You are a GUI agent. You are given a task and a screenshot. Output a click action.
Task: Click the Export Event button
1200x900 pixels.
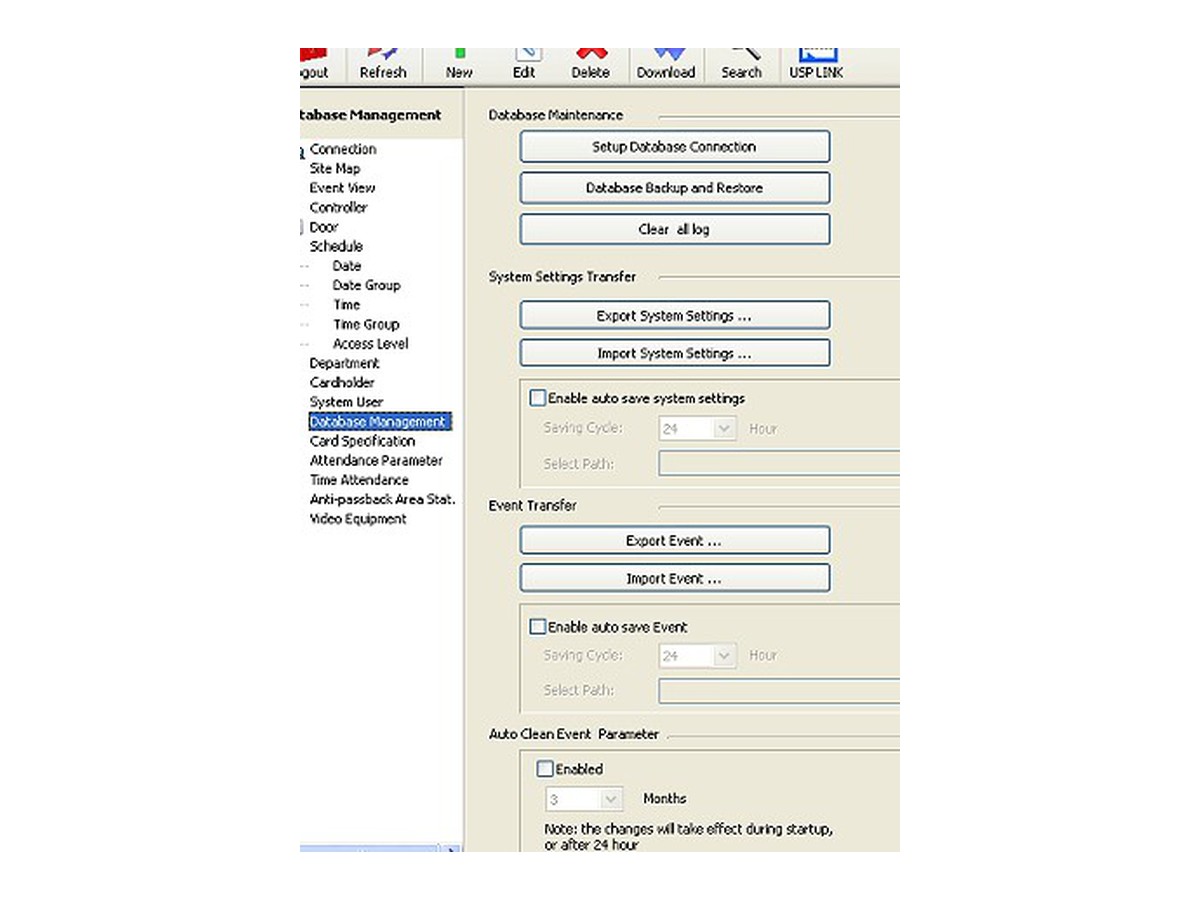tap(675, 540)
